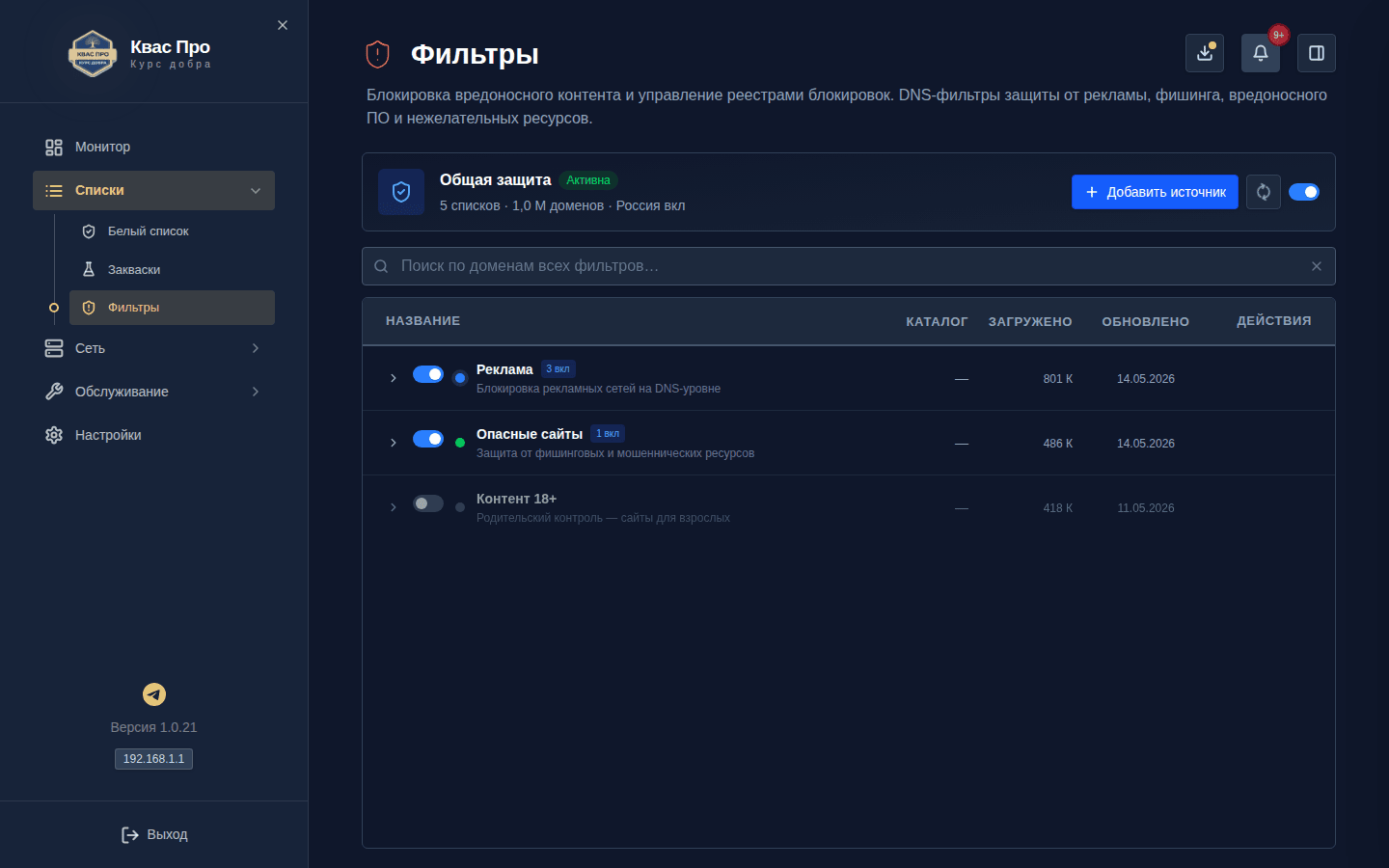Click the ОБНОВЛЕНО column header
1389x868 pixels.
click(x=1146, y=322)
